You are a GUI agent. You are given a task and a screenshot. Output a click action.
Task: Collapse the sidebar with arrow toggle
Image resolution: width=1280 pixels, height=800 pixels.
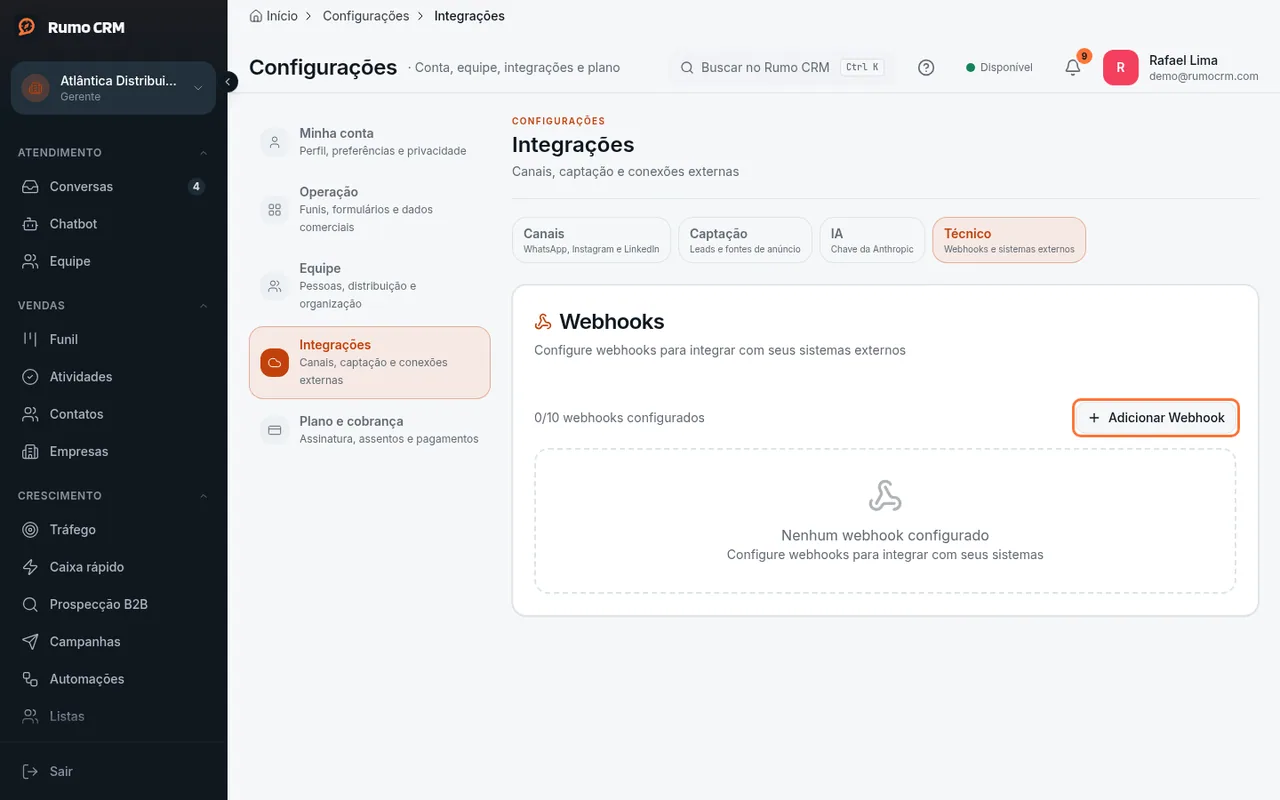[x=229, y=82]
